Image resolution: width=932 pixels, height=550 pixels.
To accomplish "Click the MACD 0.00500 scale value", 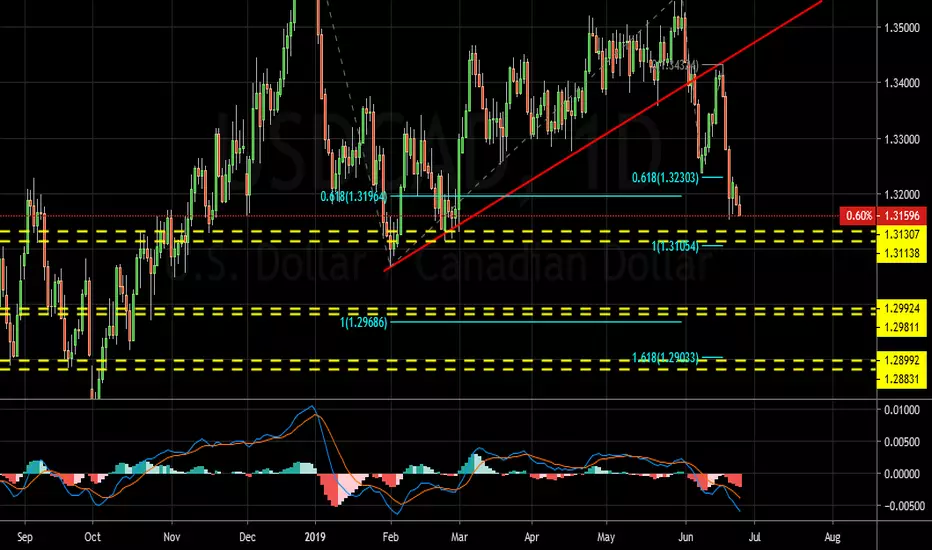I will pos(902,442).
